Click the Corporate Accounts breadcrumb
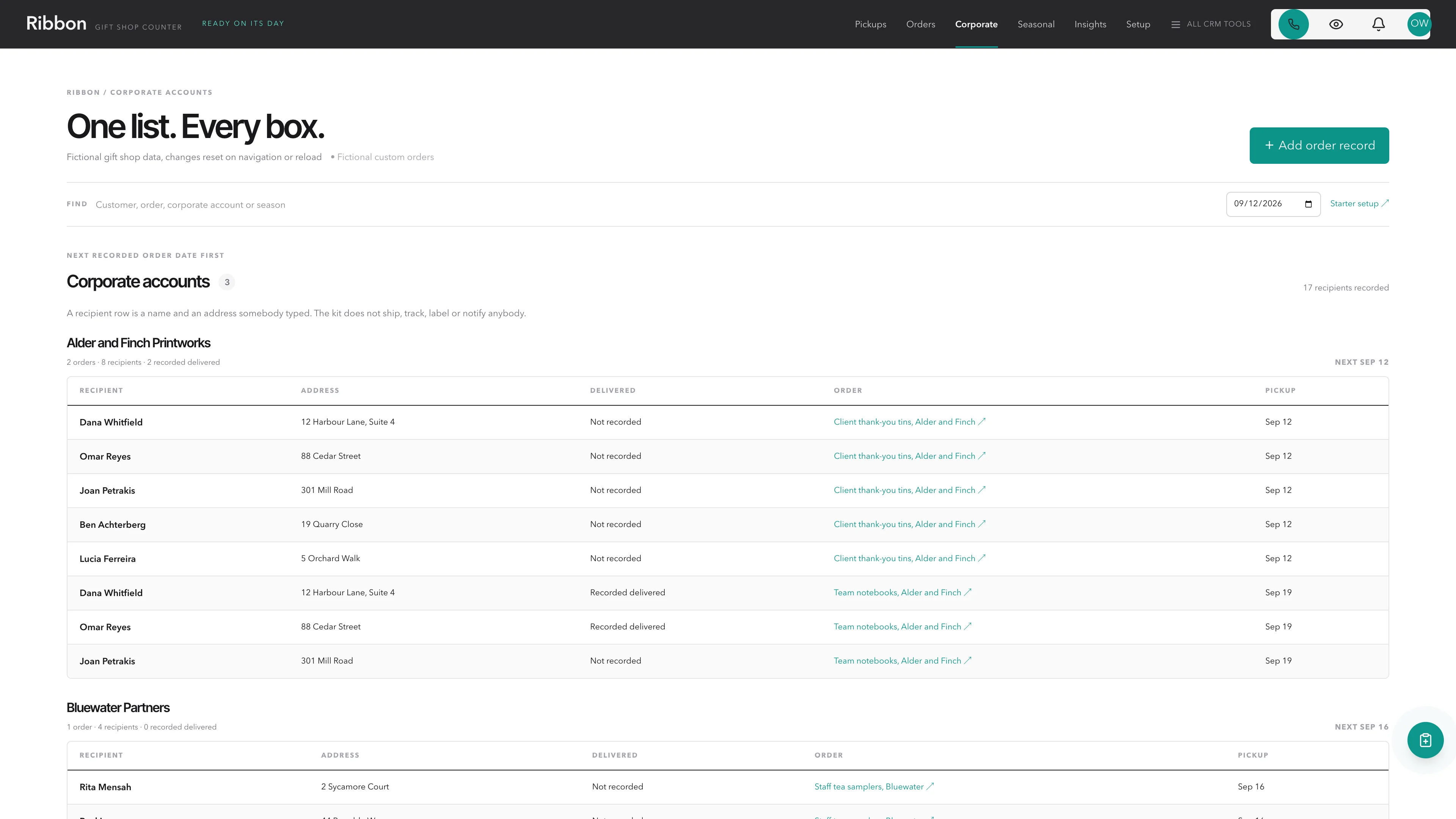Image resolution: width=1456 pixels, height=819 pixels. 161,92
